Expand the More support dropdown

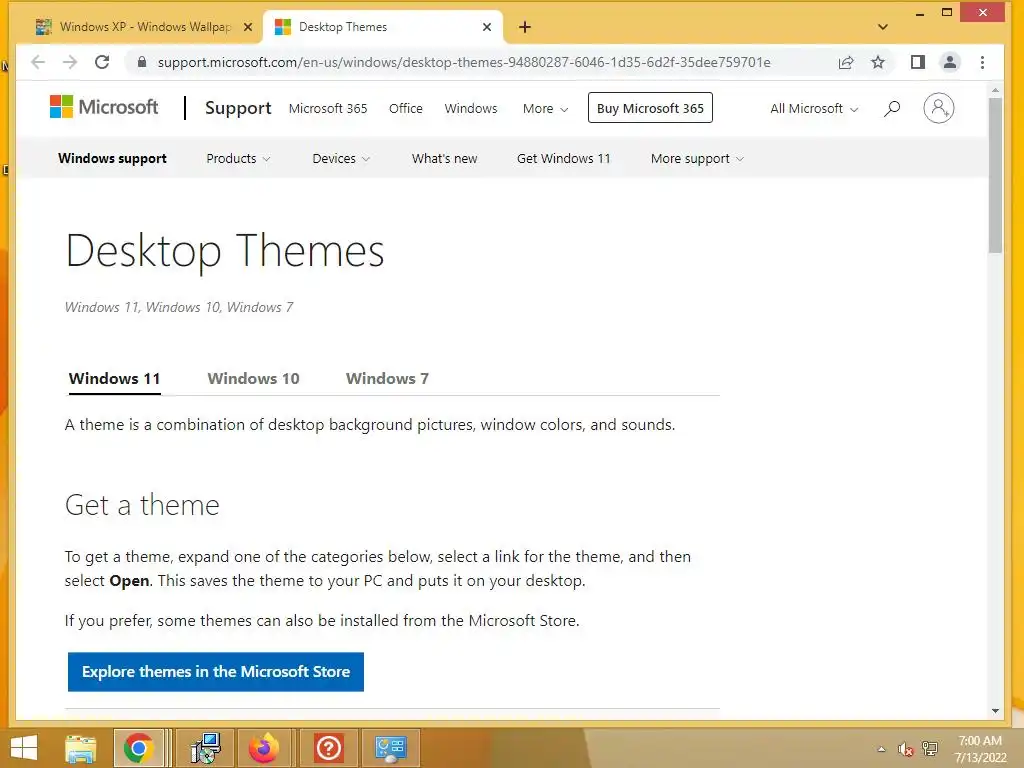697,159
